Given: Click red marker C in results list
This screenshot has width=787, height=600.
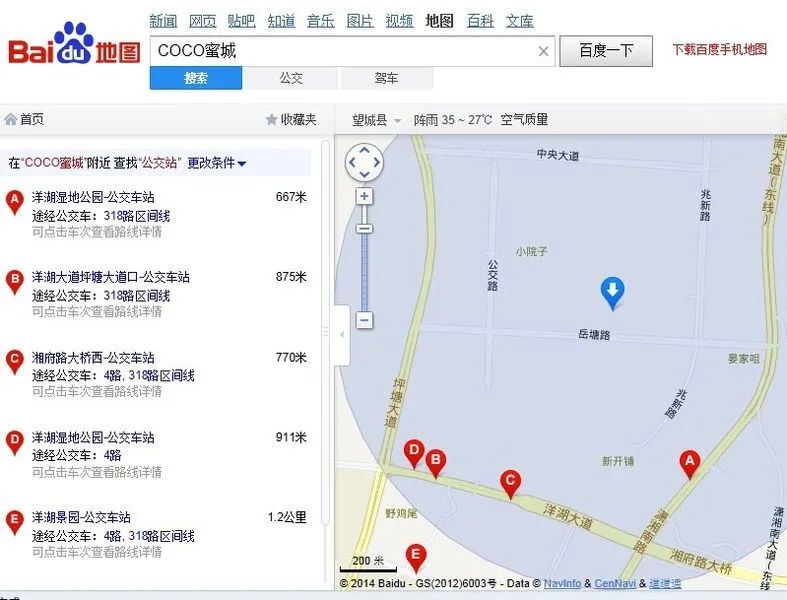Looking at the screenshot, I should coord(15,362).
